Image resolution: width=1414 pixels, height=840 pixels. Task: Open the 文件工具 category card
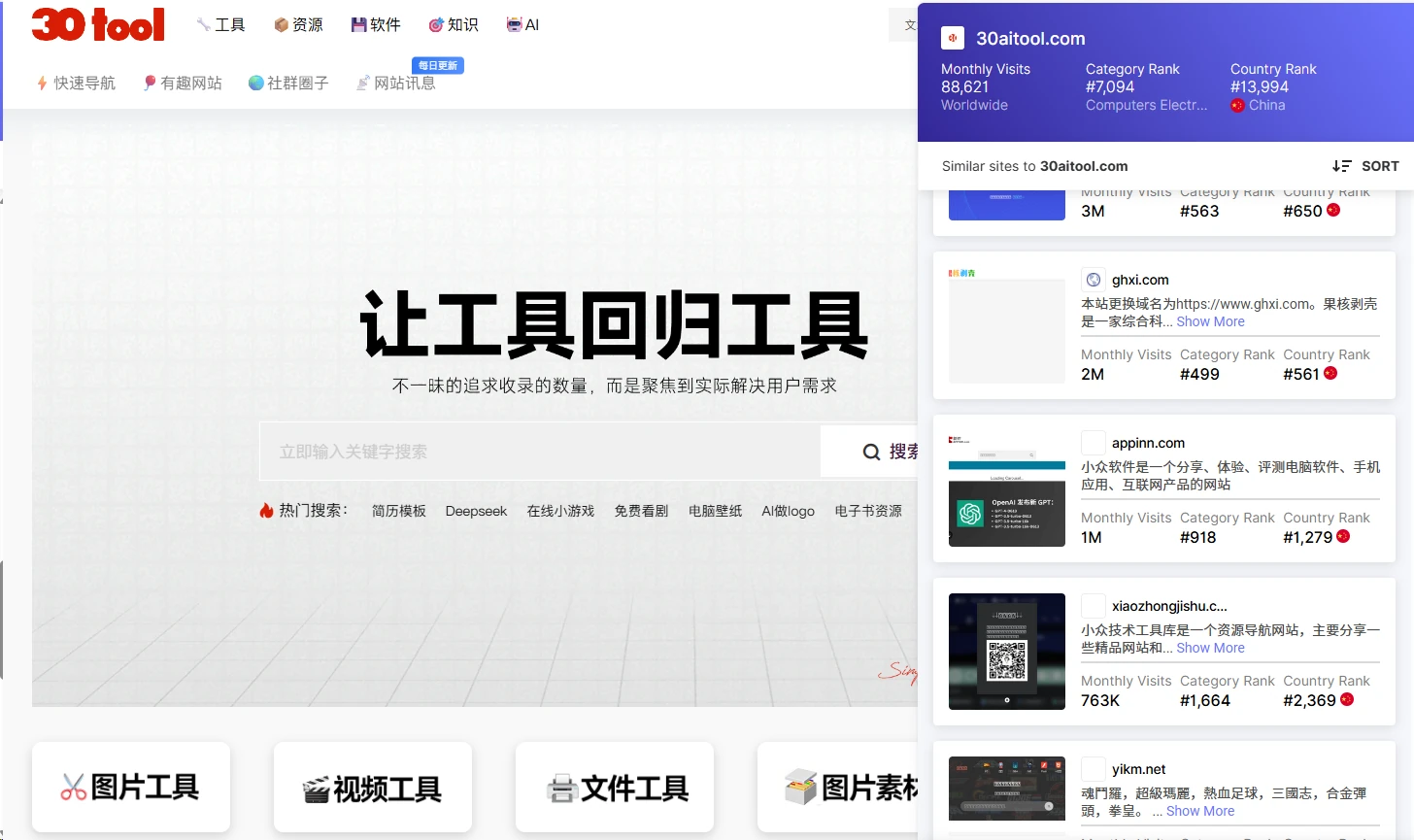click(615, 788)
